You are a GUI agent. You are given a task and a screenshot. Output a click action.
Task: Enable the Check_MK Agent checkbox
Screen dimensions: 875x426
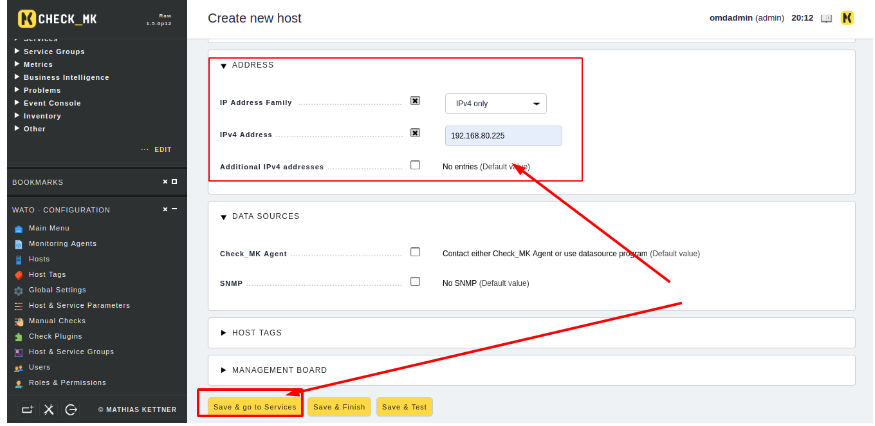click(x=415, y=252)
